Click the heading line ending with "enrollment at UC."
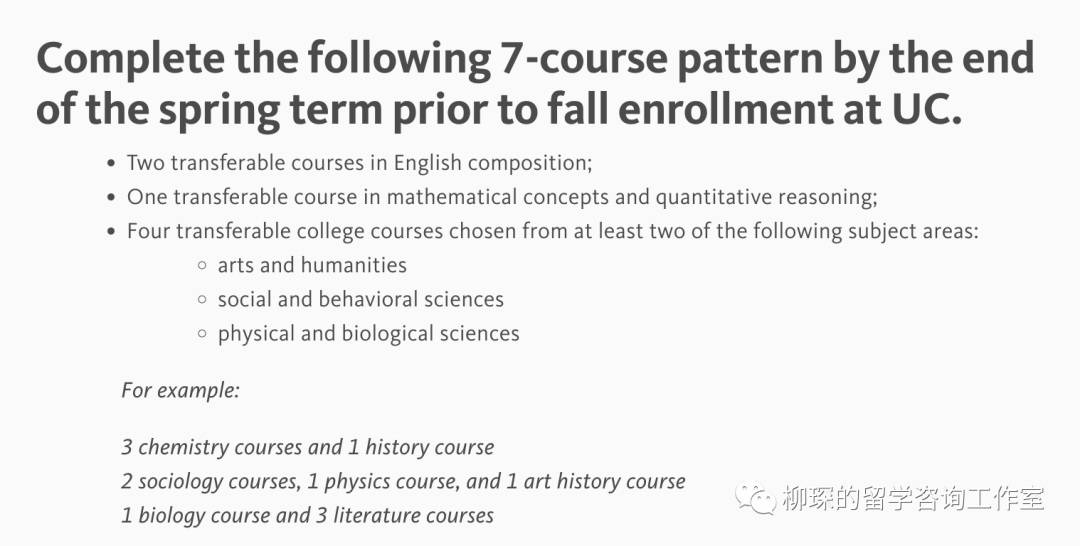This screenshot has height=546, width=1080. [x=484, y=110]
